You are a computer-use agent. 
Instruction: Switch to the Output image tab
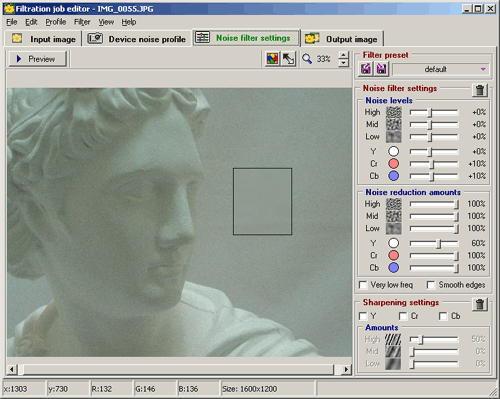[342, 39]
